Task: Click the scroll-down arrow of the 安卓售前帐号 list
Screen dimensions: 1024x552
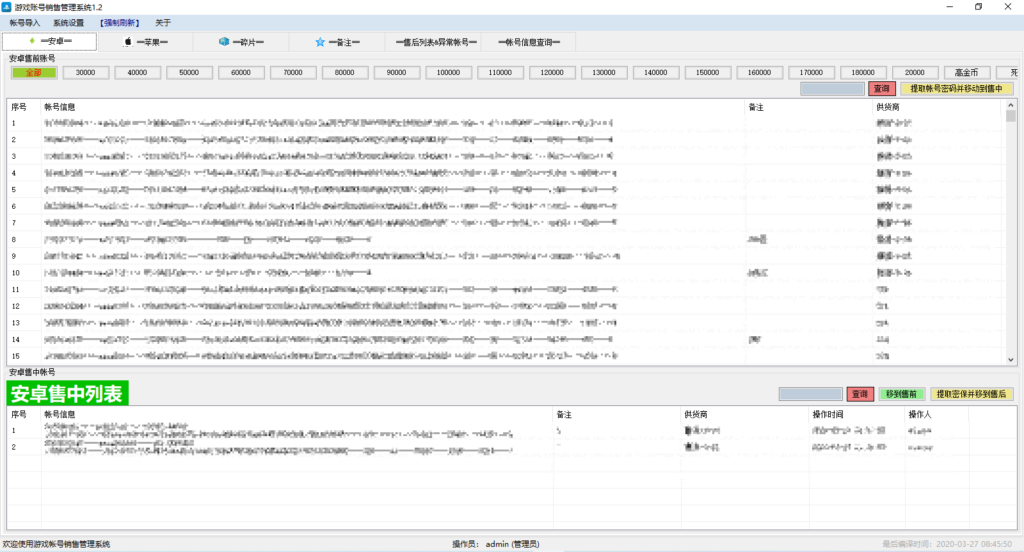Action: pyautogui.click(x=1010, y=359)
